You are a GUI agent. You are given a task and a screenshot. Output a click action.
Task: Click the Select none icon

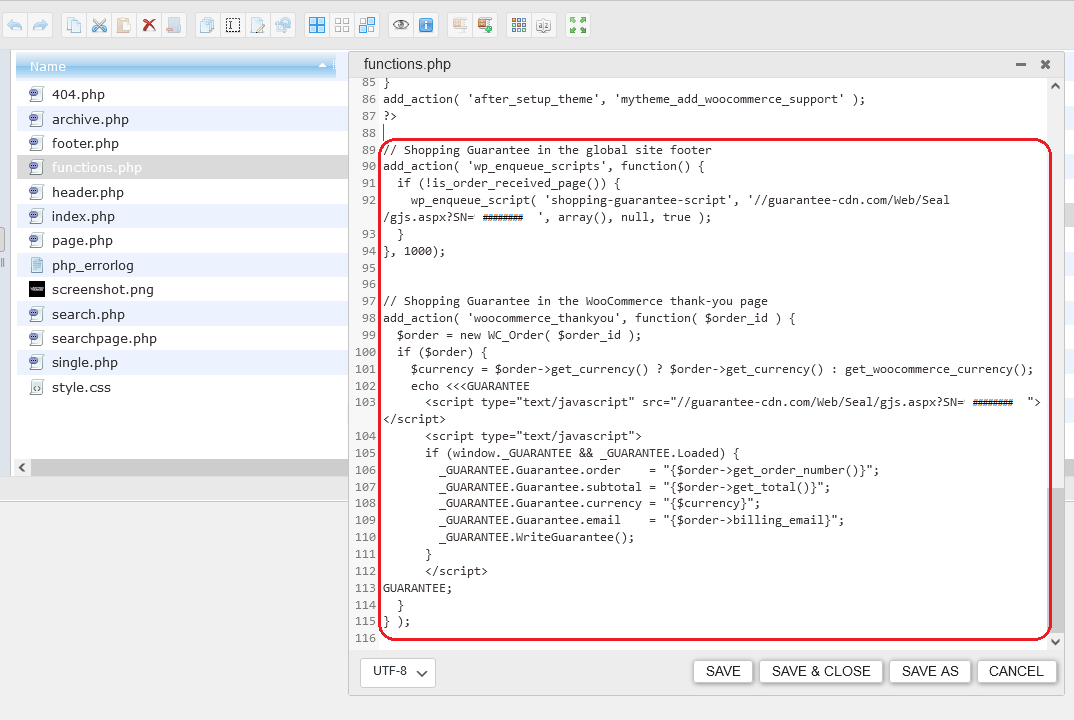342,26
